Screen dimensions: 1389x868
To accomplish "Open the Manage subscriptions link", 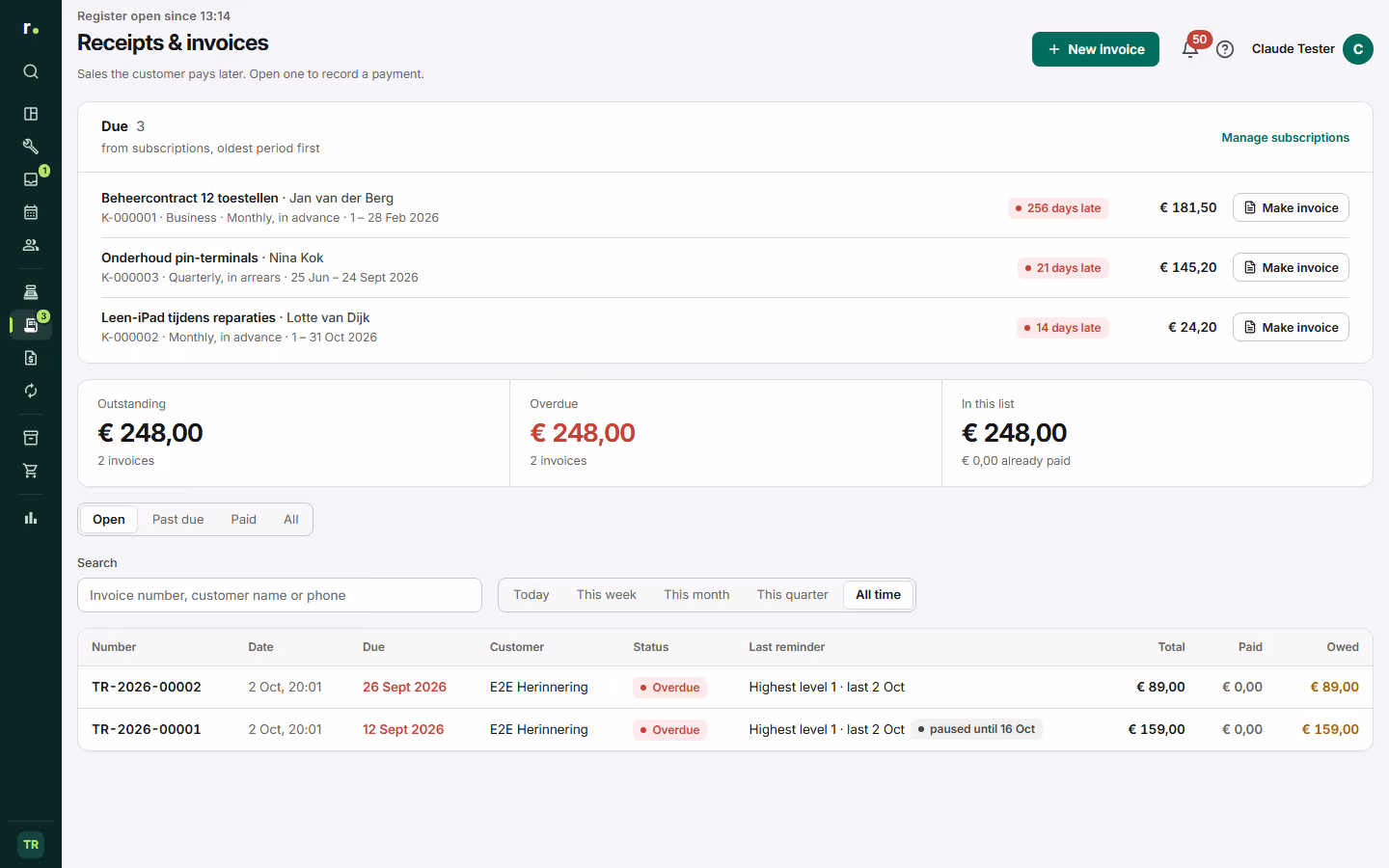I will (x=1286, y=138).
